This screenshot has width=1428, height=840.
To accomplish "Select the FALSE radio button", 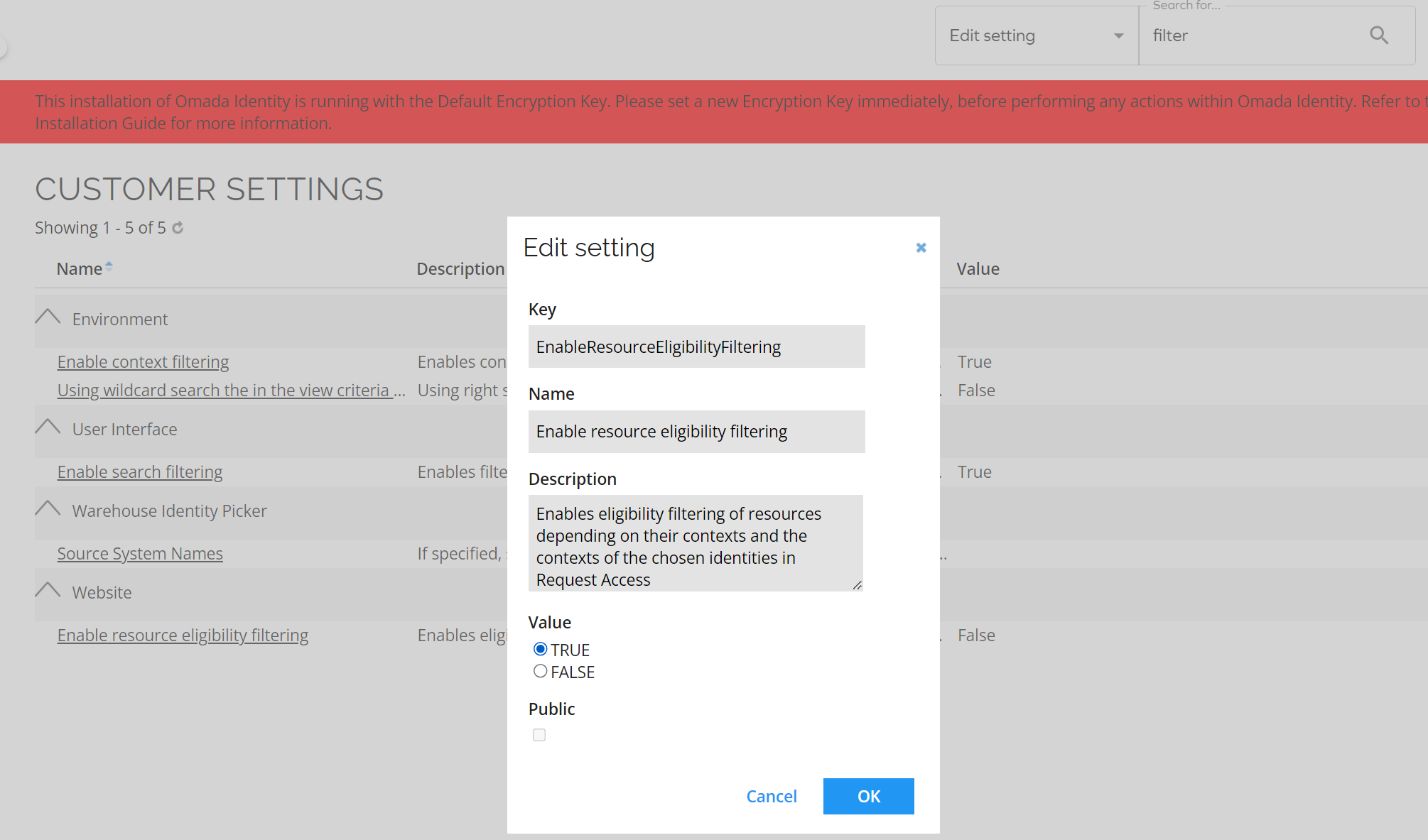I will click(540, 671).
